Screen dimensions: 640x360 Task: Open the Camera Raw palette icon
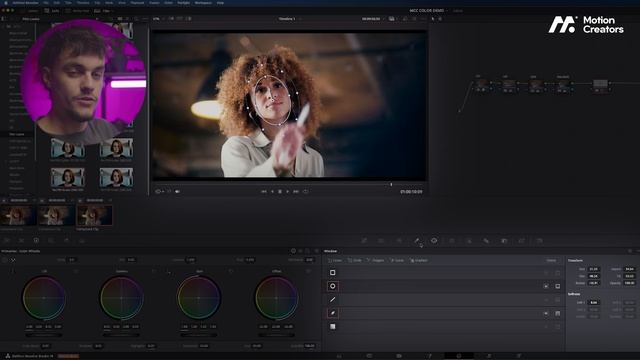tap(7, 241)
